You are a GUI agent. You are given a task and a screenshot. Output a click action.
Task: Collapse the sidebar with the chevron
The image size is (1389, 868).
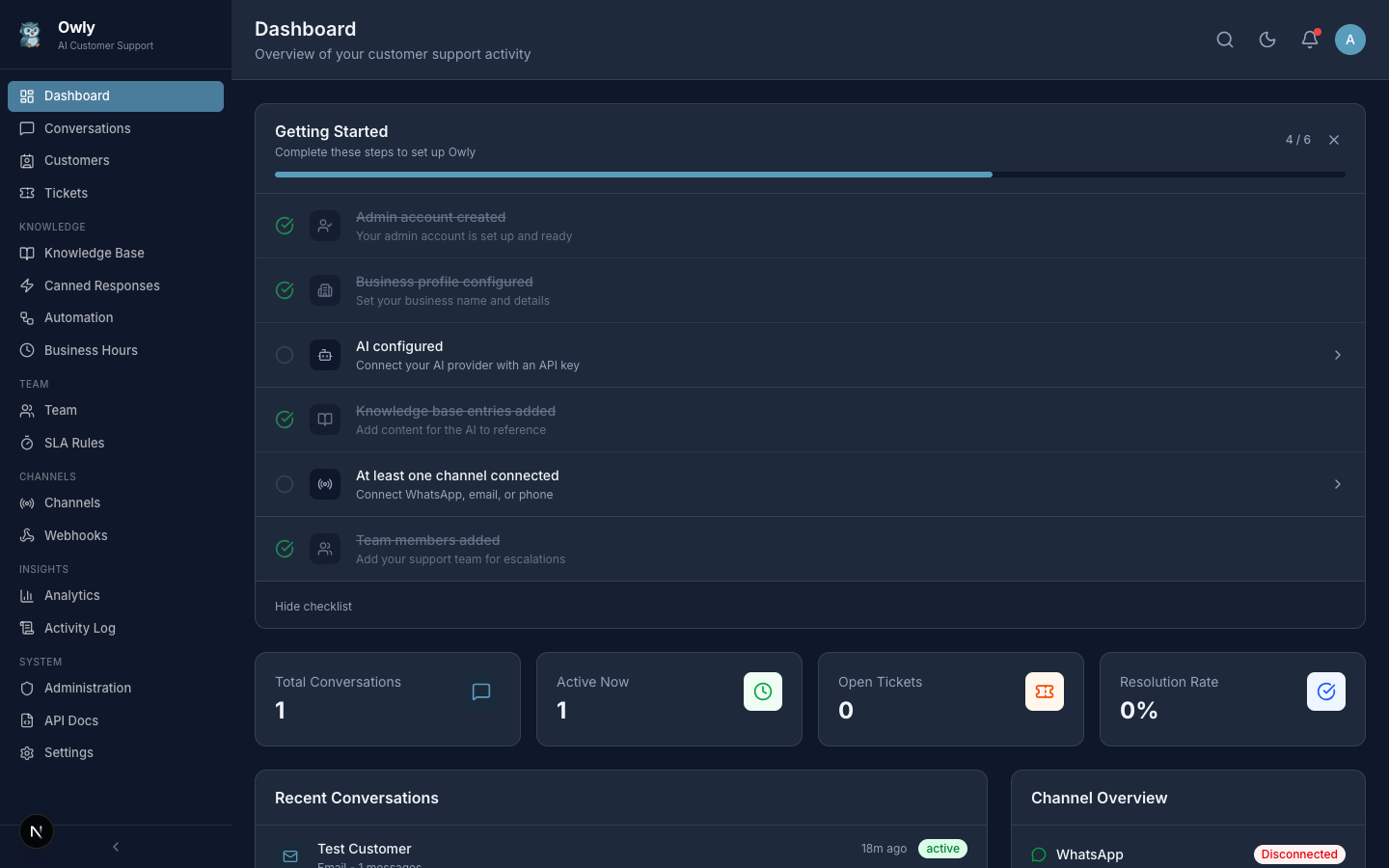(115, 847)
